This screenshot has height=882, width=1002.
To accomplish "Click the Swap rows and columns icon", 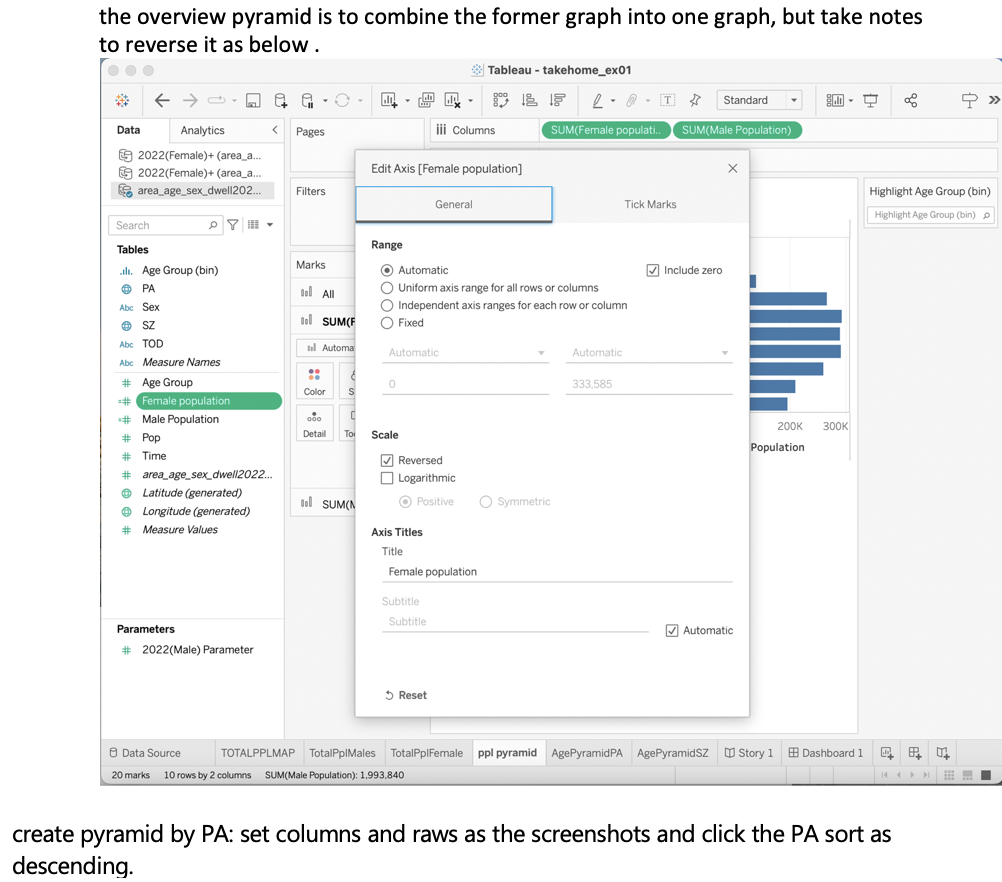I will (x=502, y=100).
